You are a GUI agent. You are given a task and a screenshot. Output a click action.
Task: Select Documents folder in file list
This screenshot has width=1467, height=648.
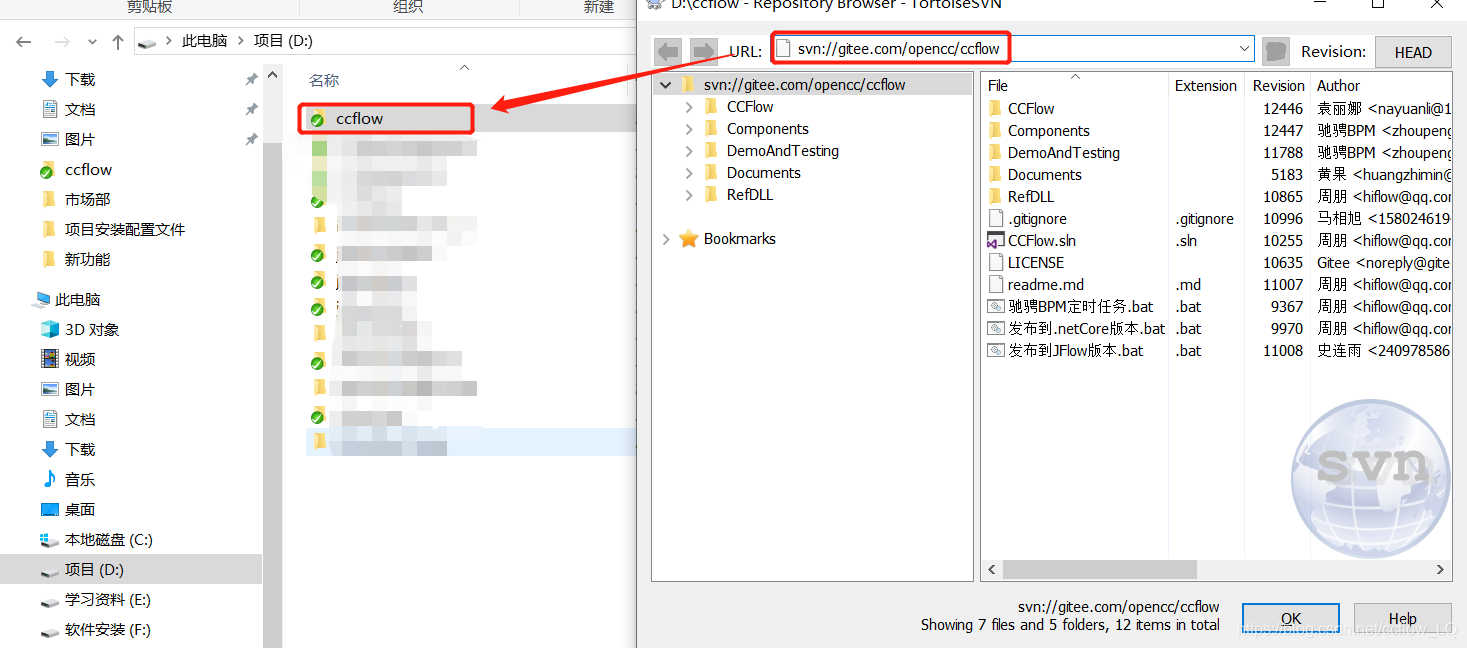1034,175
